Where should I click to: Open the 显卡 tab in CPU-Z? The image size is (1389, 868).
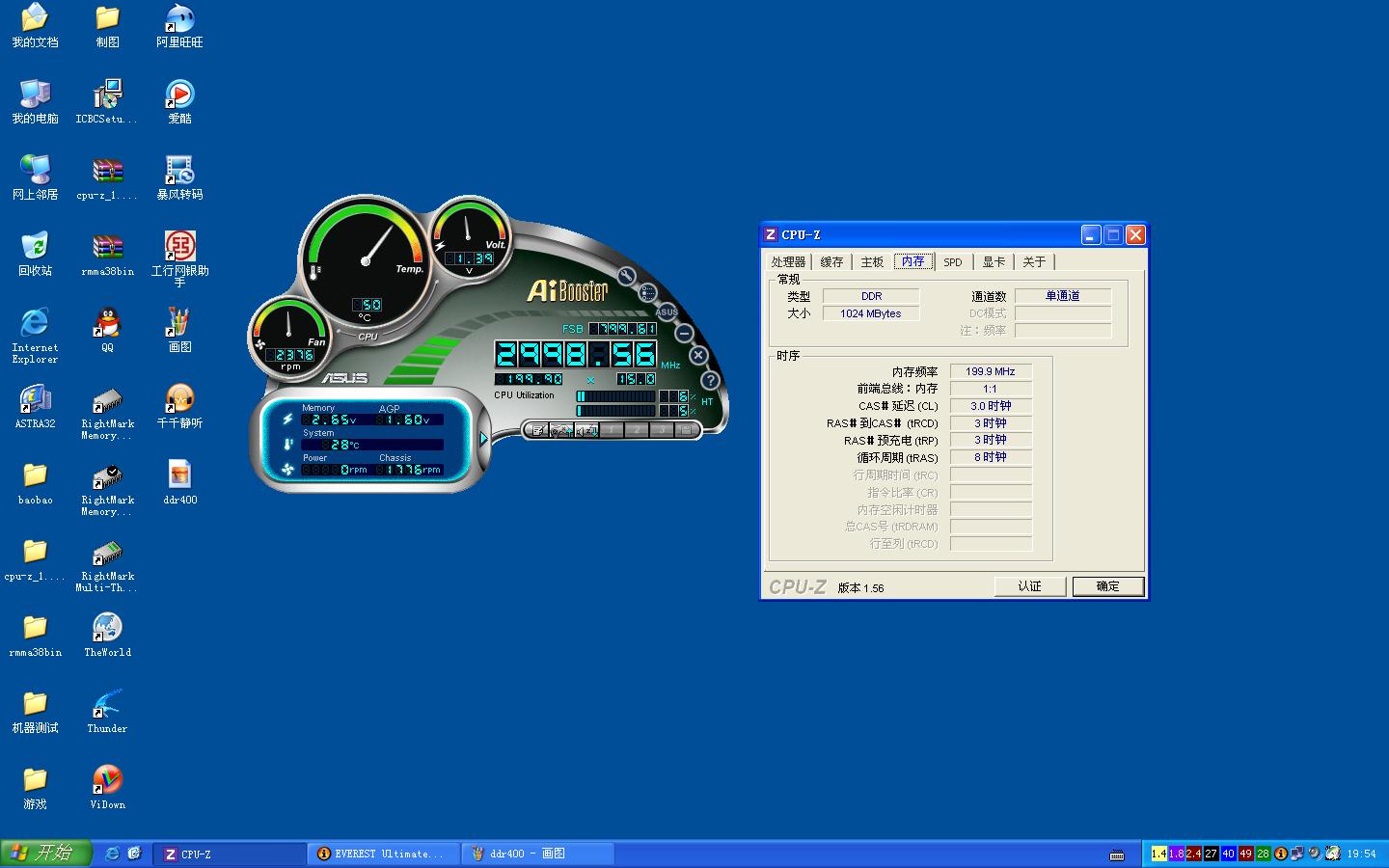994,262
